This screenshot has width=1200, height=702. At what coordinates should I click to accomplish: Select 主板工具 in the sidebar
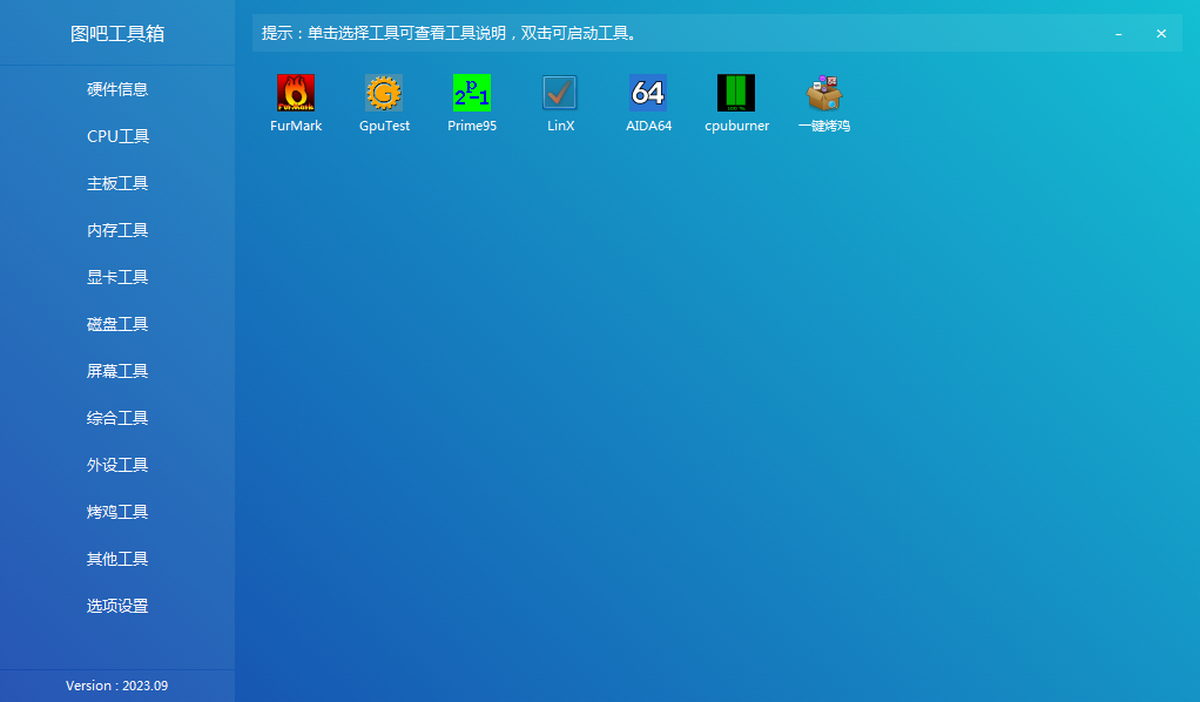[117, 183]
